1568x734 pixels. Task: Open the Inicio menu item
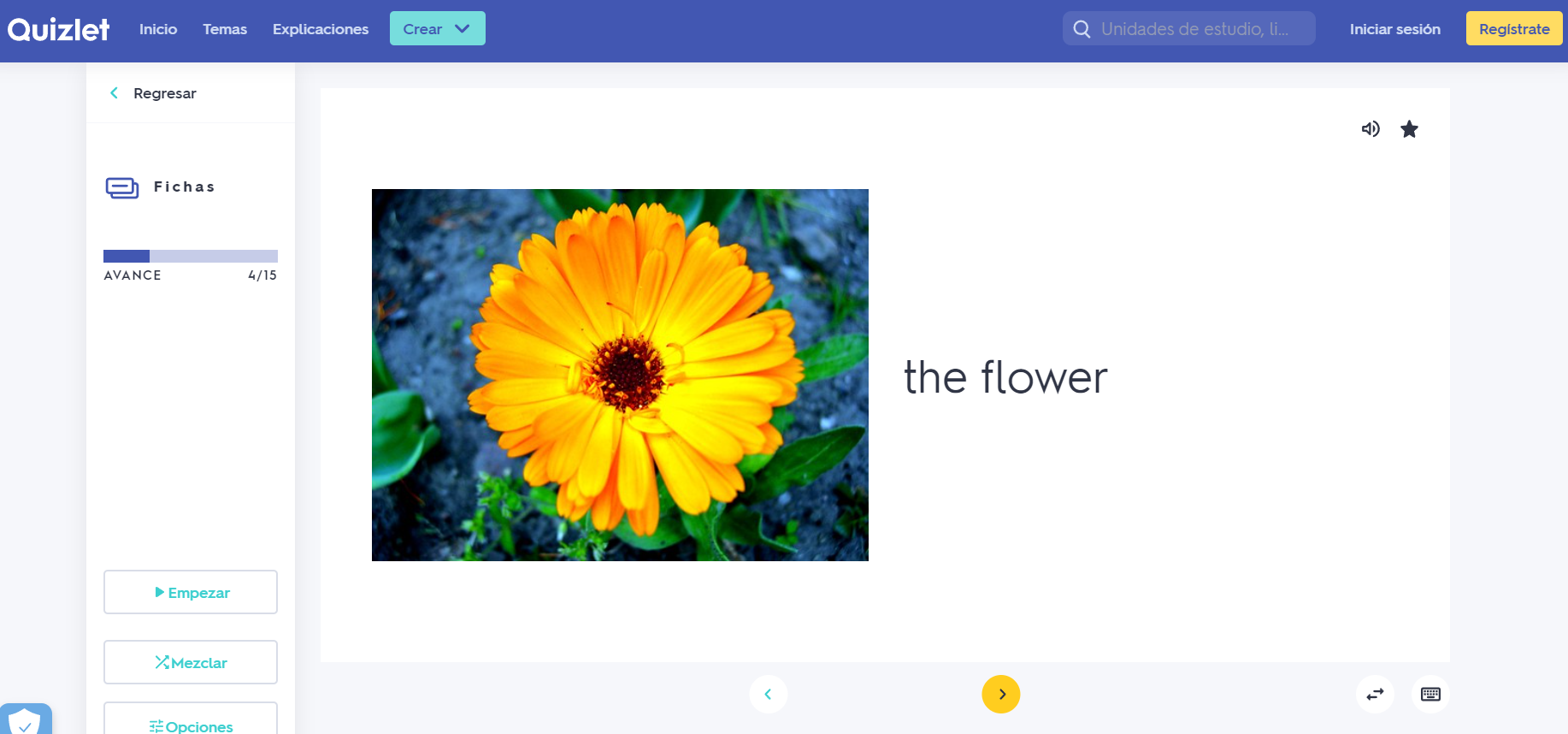[158, 29]
